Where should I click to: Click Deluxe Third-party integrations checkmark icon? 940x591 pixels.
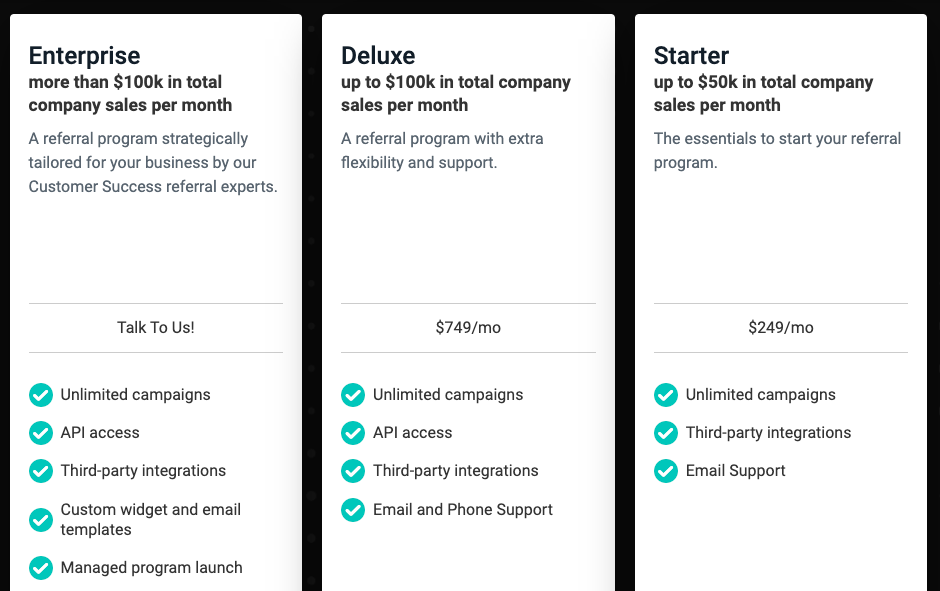coord(353,471)
